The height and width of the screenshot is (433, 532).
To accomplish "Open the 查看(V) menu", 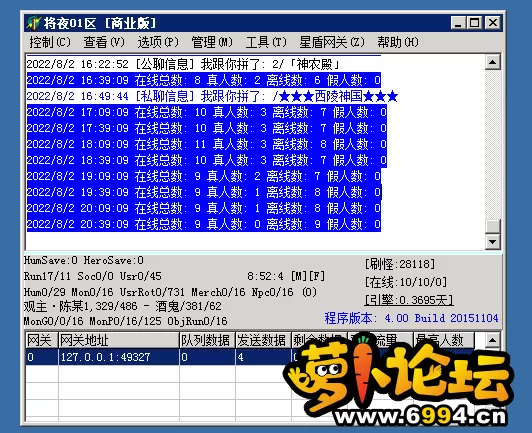I will pos(104,42).
